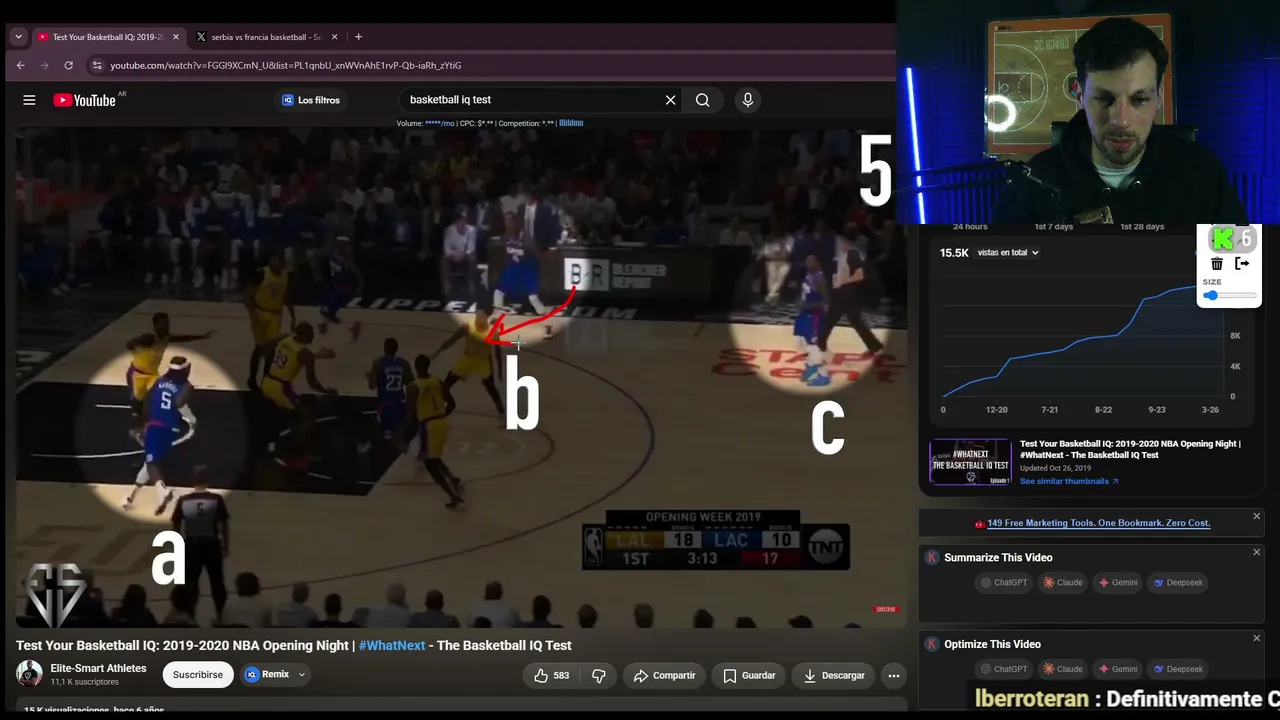Open more actions three-dot menu
This screenshot has height=720, width=1280.
pyautogui.click(x=894, y=675)
